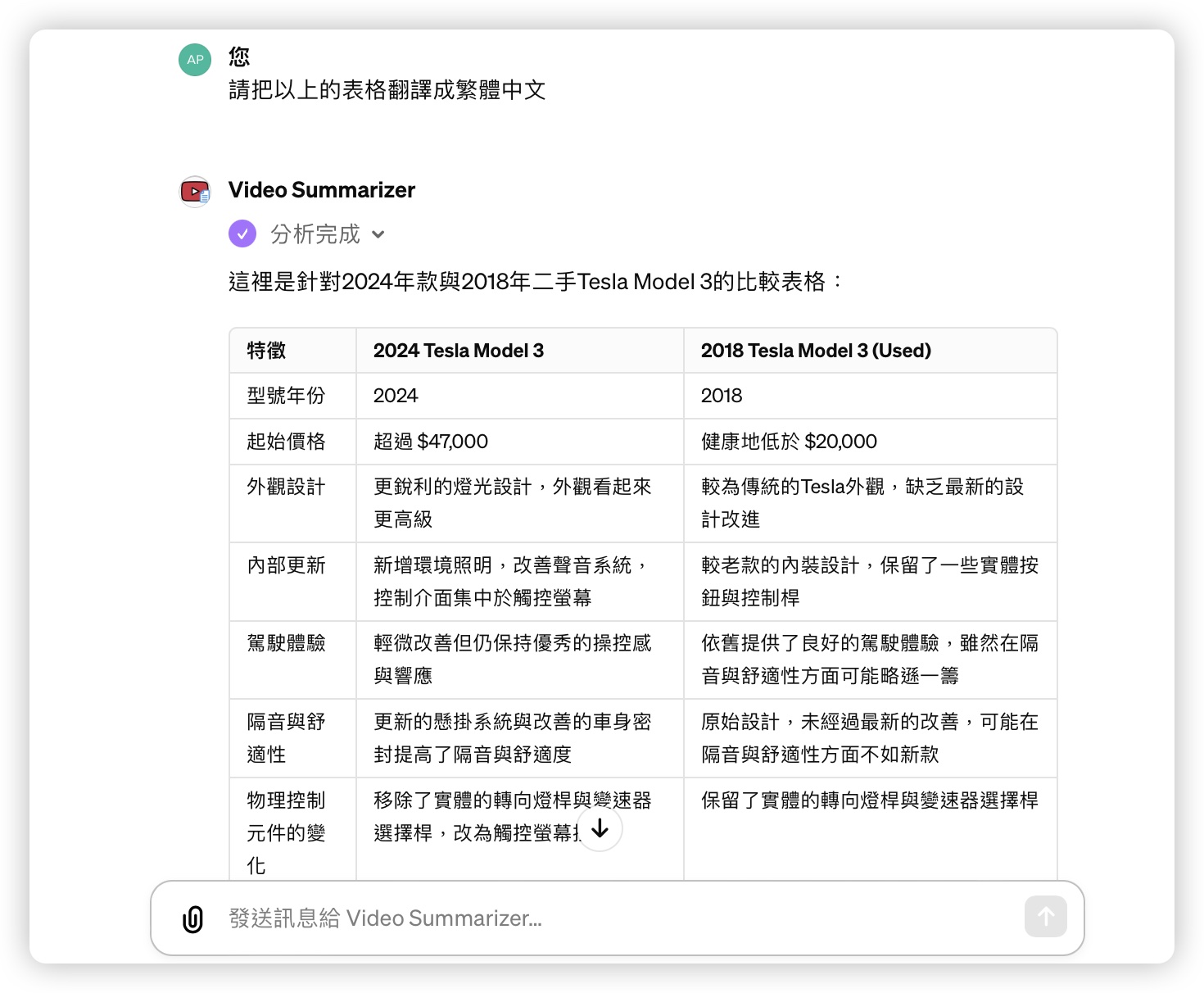Click the 起始價格 row label

[287, 442]
